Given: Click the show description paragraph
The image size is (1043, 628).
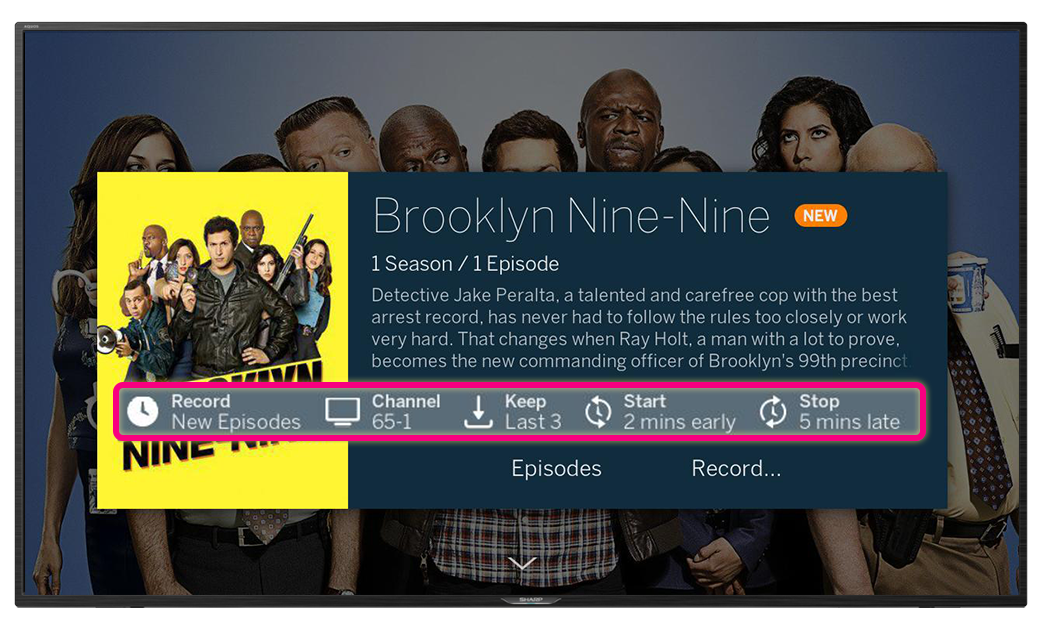Looking at the screenshot, I should (639, 328).
